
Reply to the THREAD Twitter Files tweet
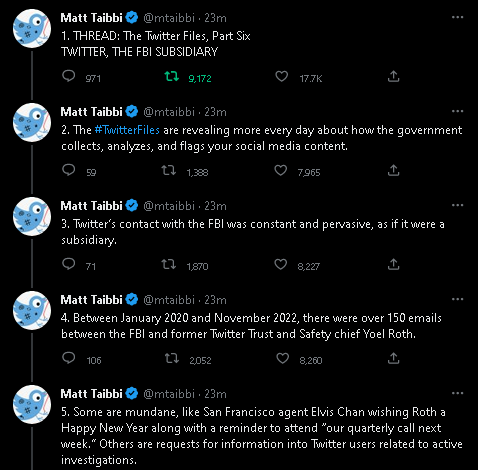pos(69,76)
